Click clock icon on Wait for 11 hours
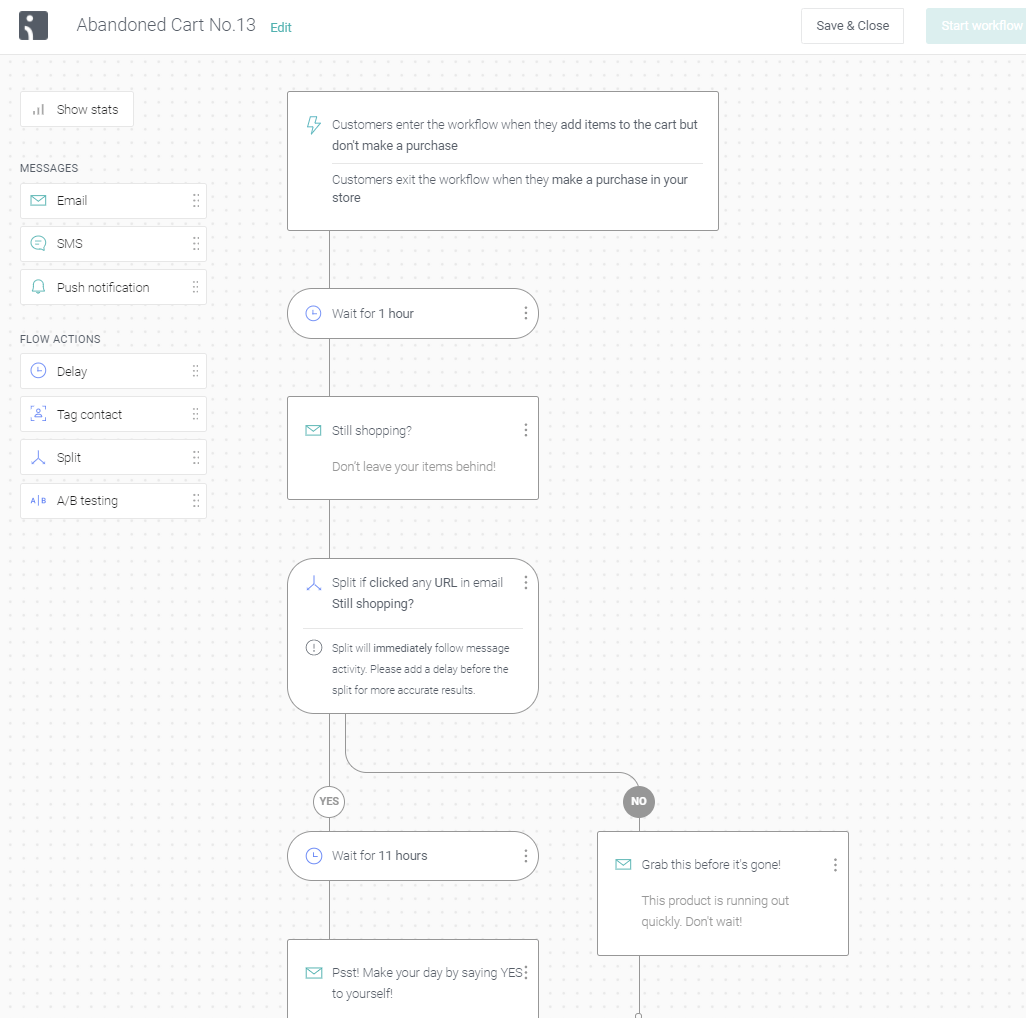The image size is (1026, 1018). pyautogui.click(x=314, y=856)
